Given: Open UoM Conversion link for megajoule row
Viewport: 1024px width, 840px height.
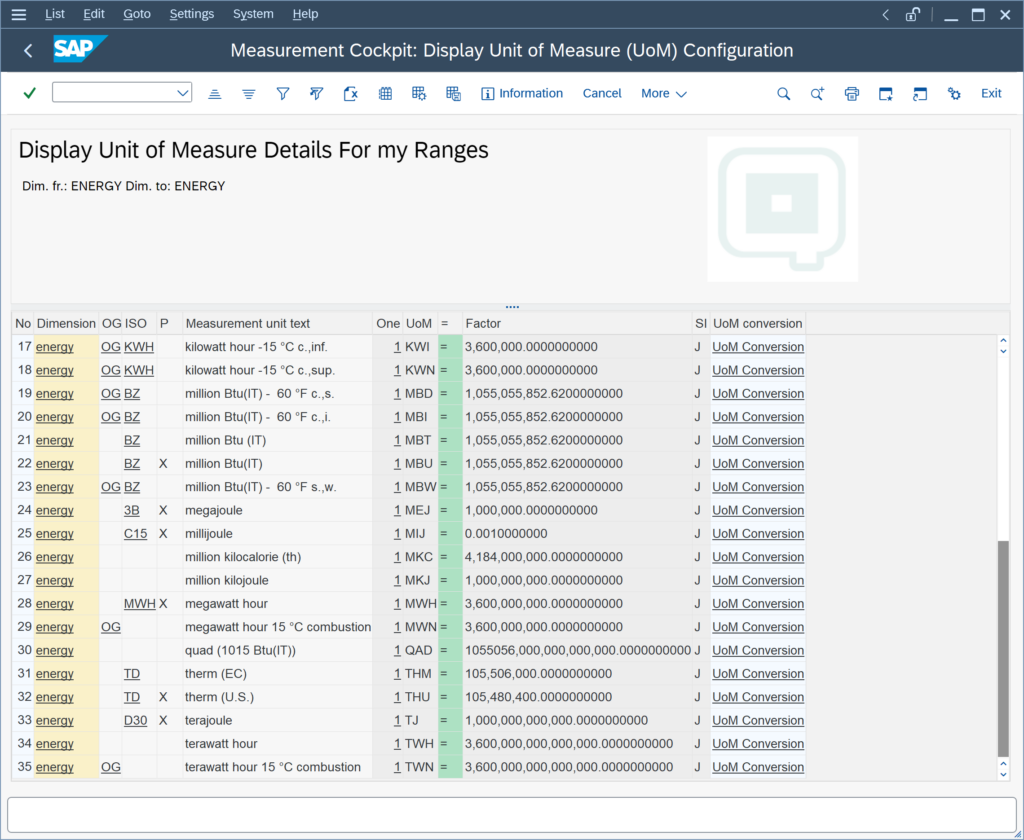Looking at the screenshot, I should 758,510.
